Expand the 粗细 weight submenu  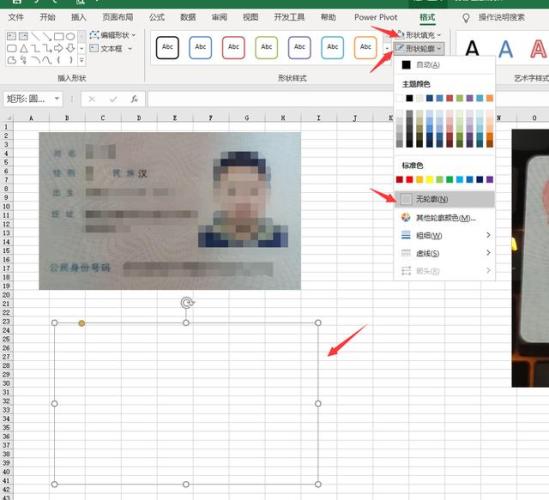[444, 235]
